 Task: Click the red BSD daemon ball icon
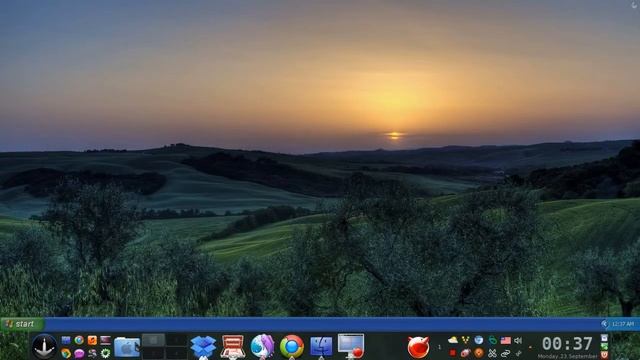418,347
